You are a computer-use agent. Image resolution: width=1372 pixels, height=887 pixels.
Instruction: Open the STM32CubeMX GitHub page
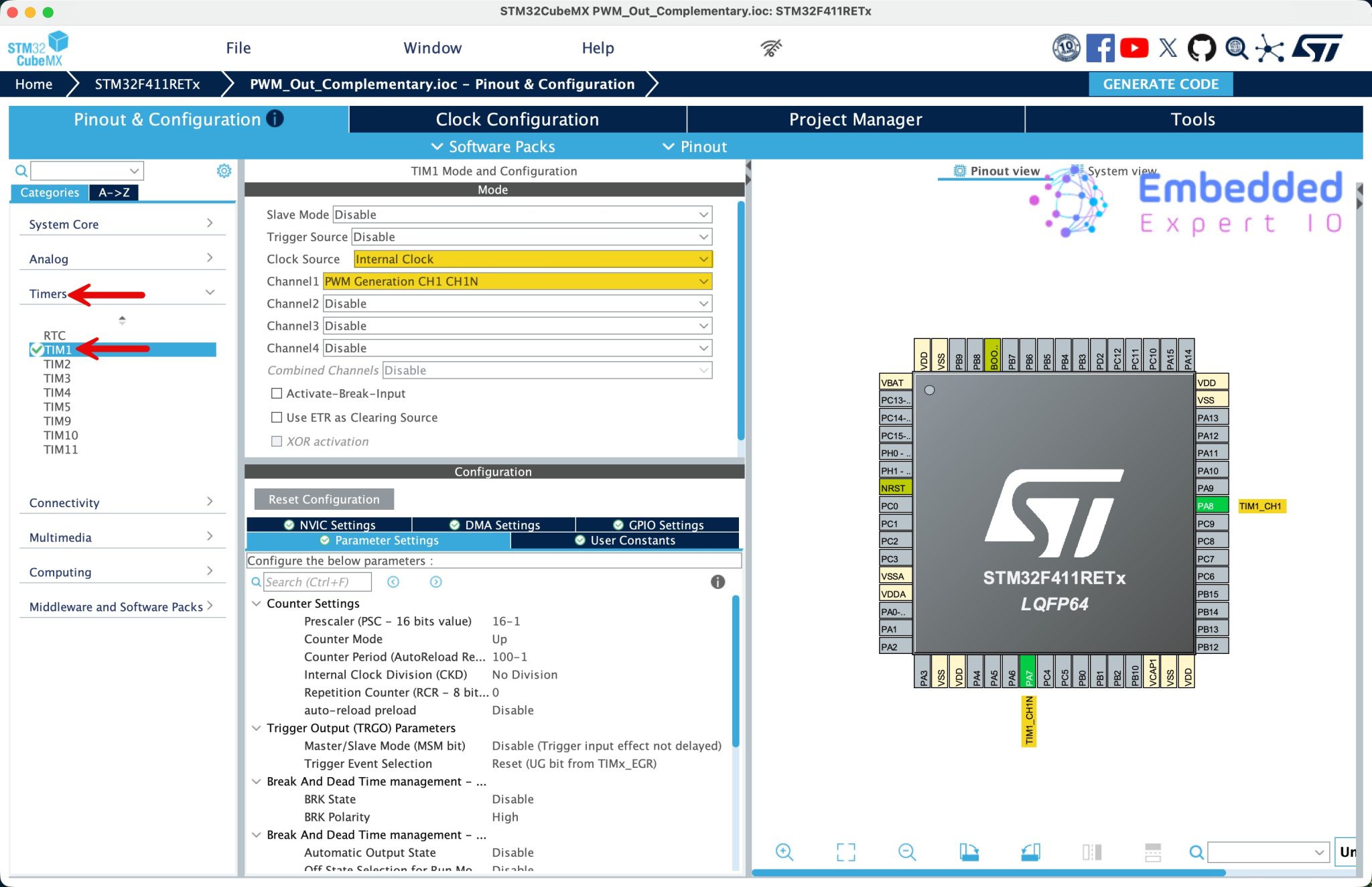(x=1201, y=48)
